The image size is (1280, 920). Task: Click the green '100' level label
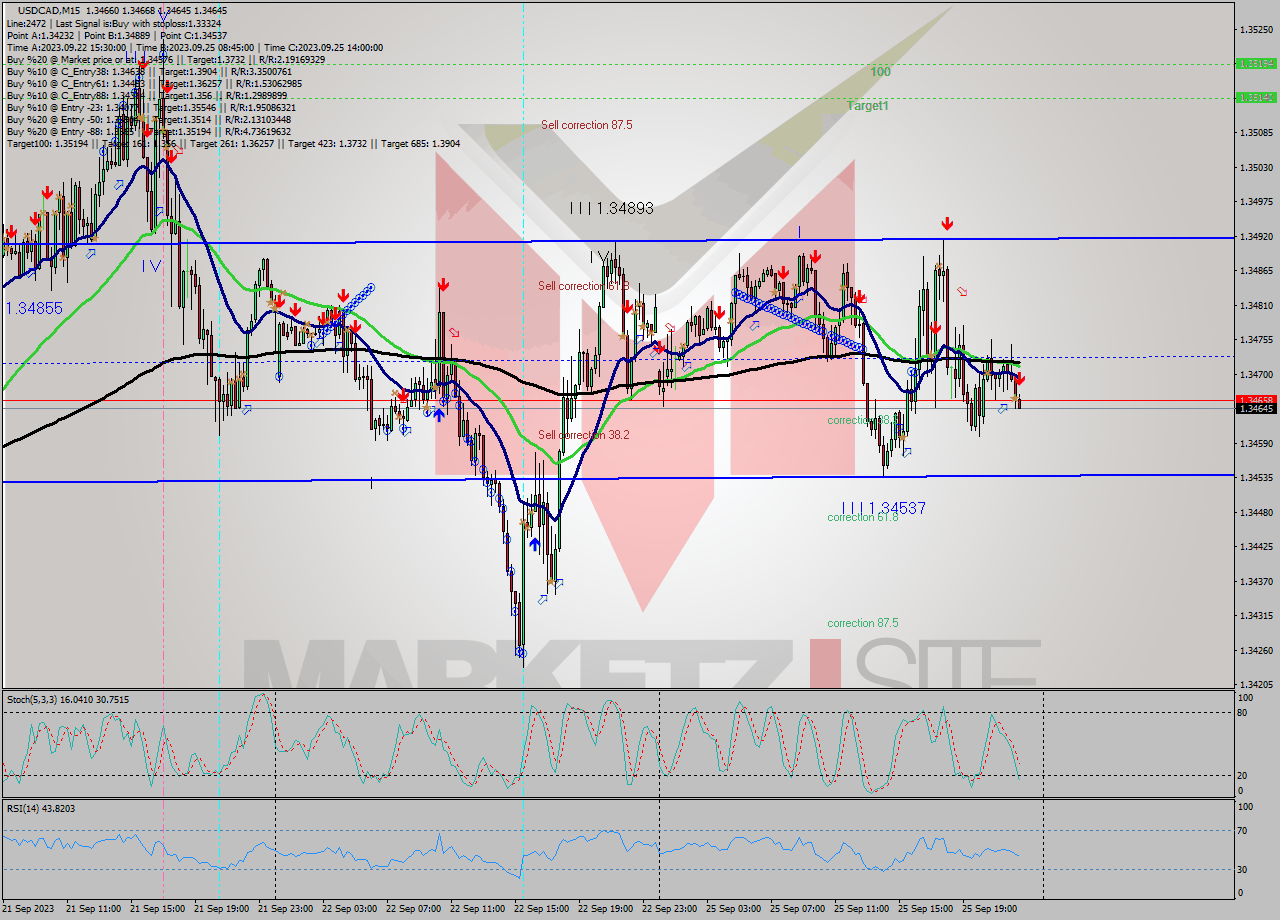coord(880,72)
